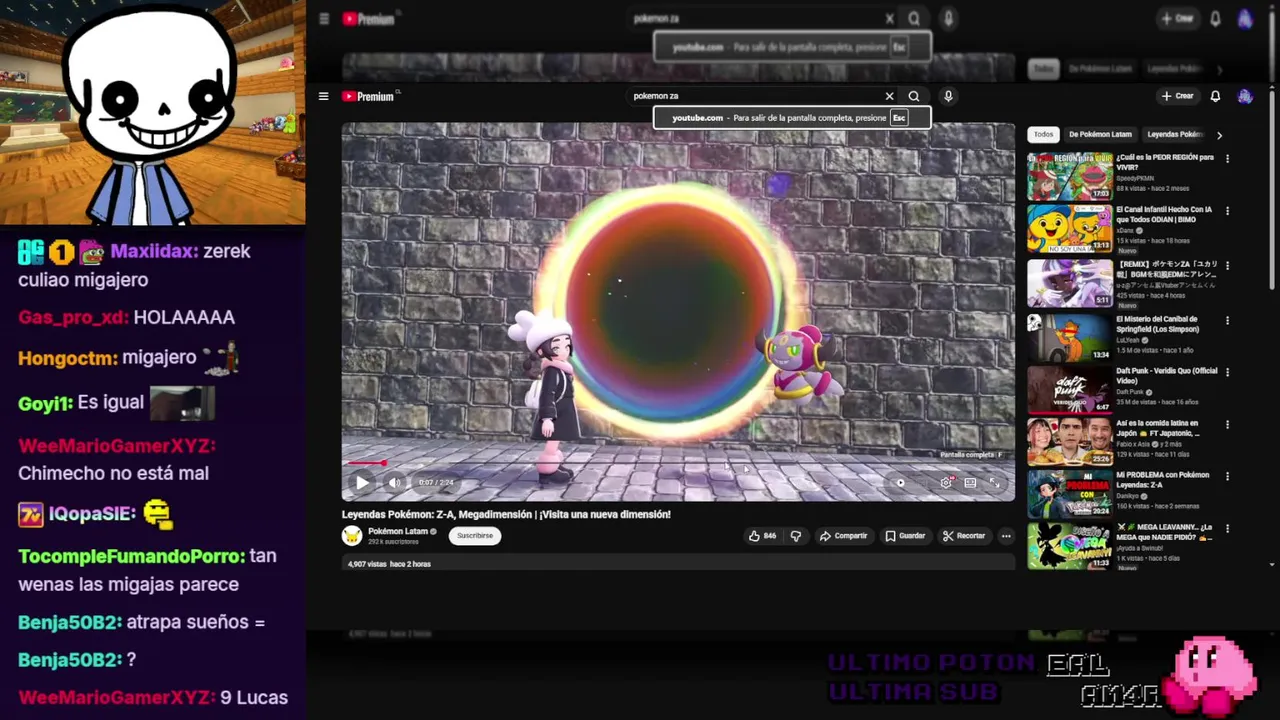
Task: Open 'Así es la comida latina en Japón' title
Action: [1160, 428]
